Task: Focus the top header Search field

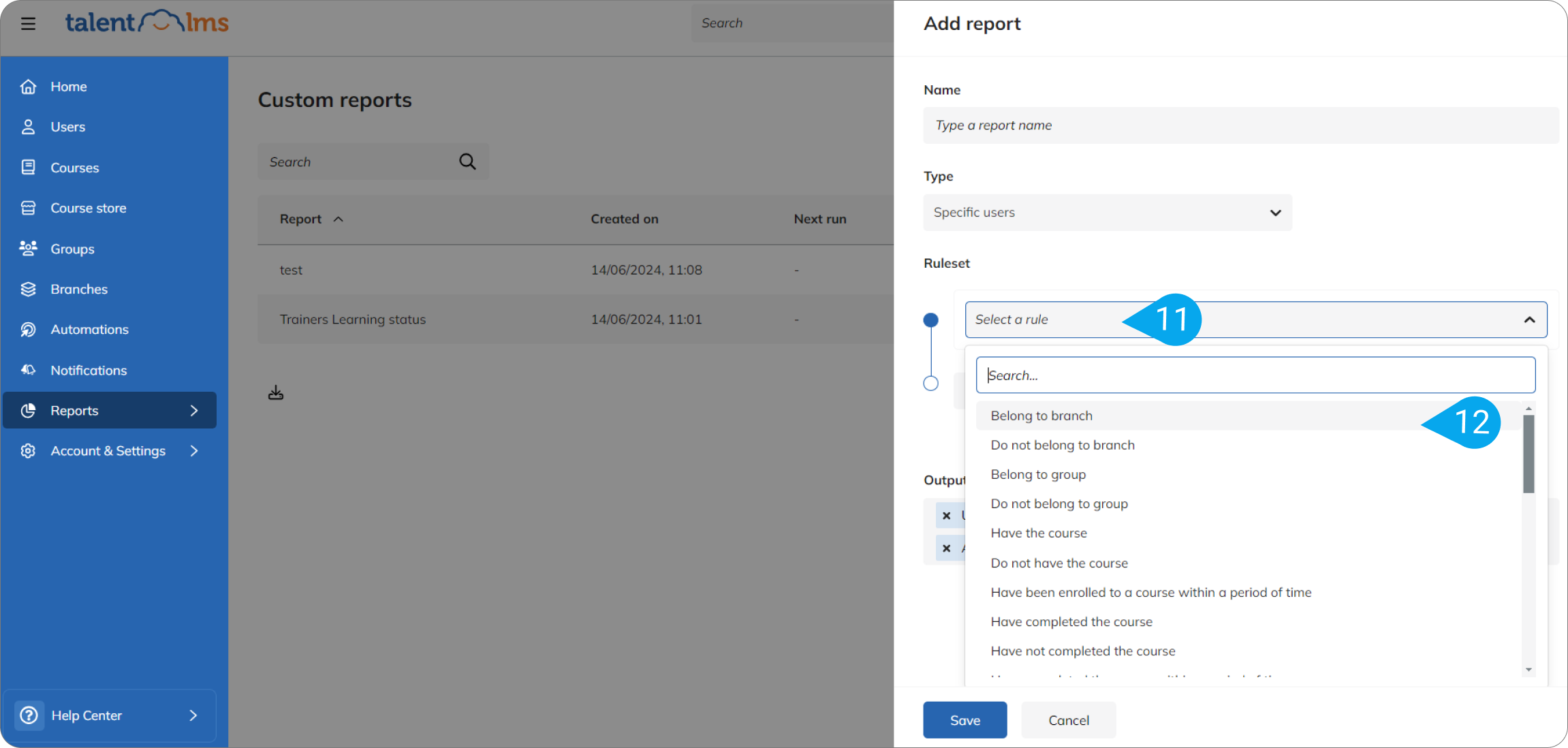Action: click(x=793, y=23)
